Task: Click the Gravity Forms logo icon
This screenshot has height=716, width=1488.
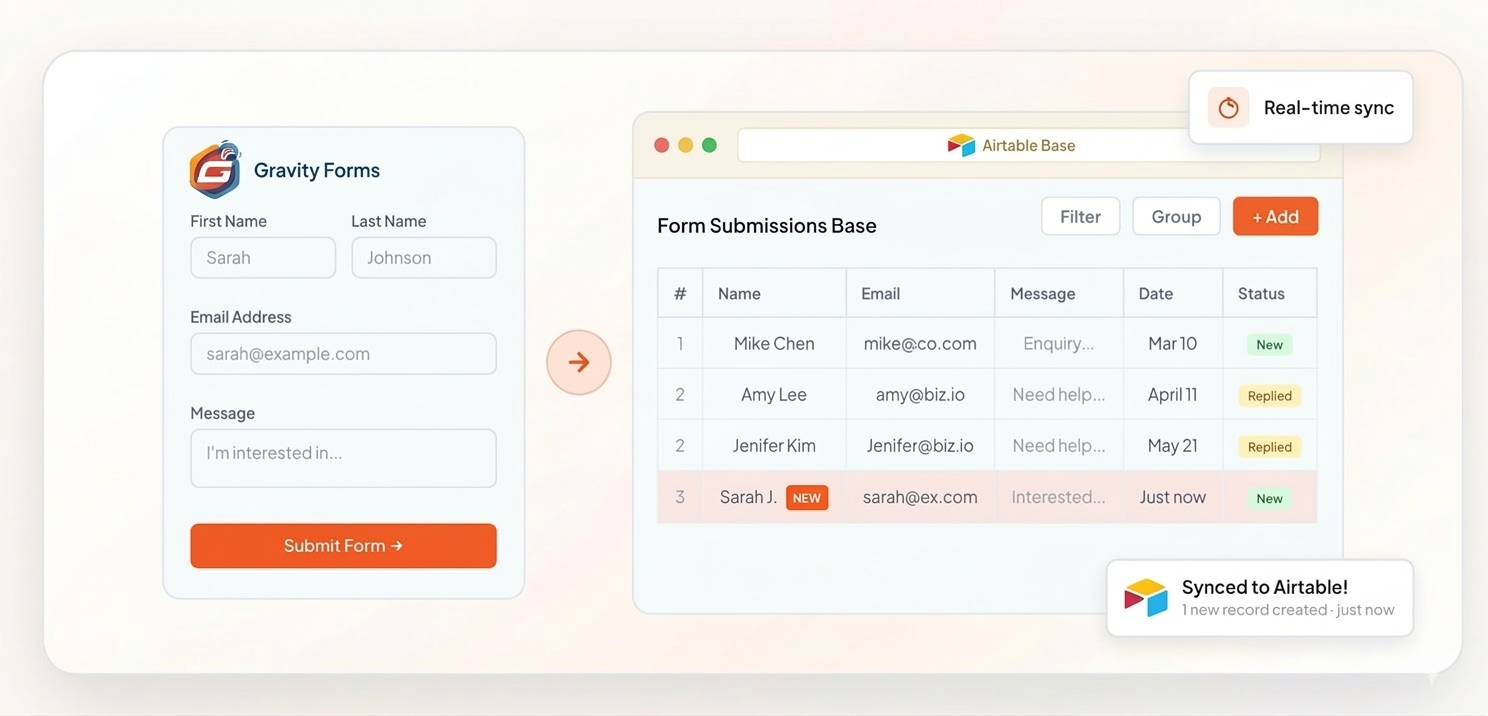Action: point(215,170)
